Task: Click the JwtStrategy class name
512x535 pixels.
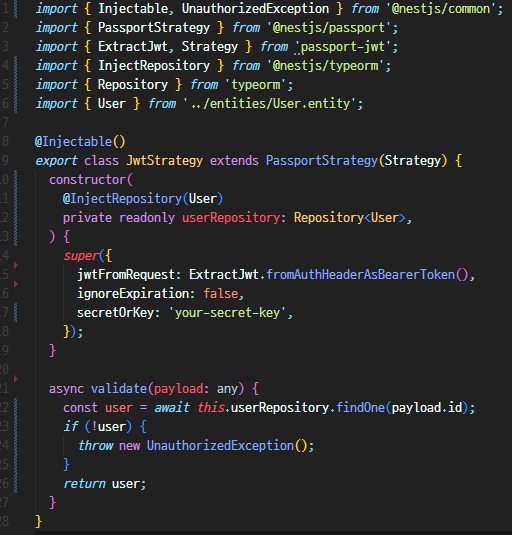Action: (x=164, y=161)
